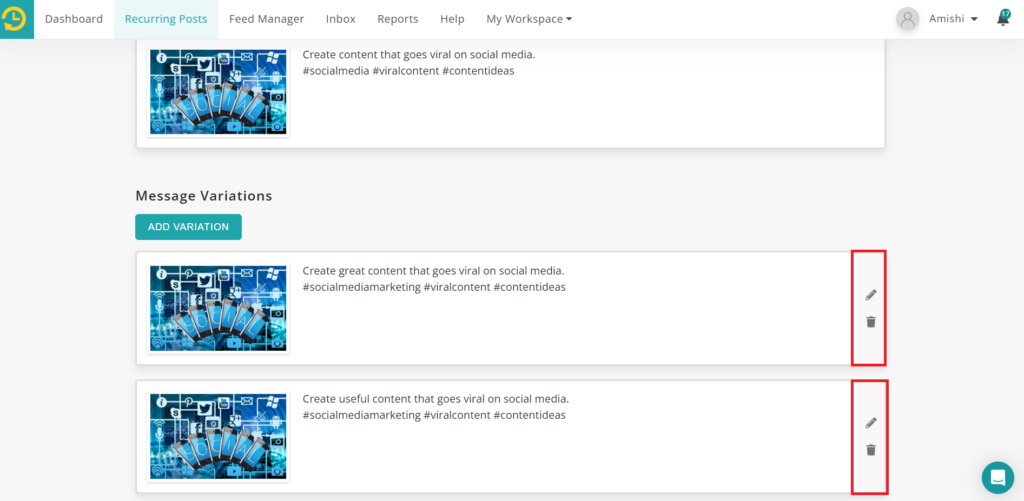The width and height of the screenshot is (1024, 501).
Task: Go to the Dashboard tab
Action: (x=74, y=19)
